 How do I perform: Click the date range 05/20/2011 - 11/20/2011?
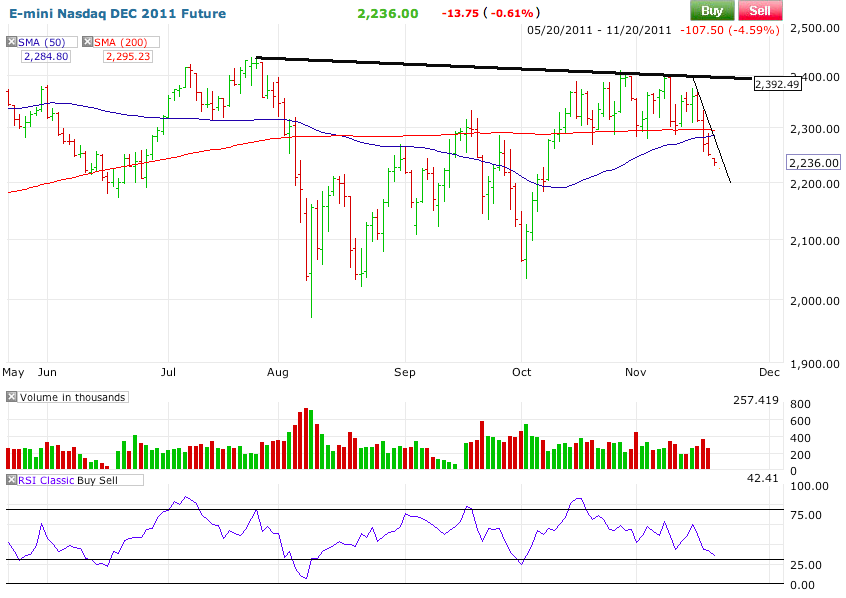599,30
